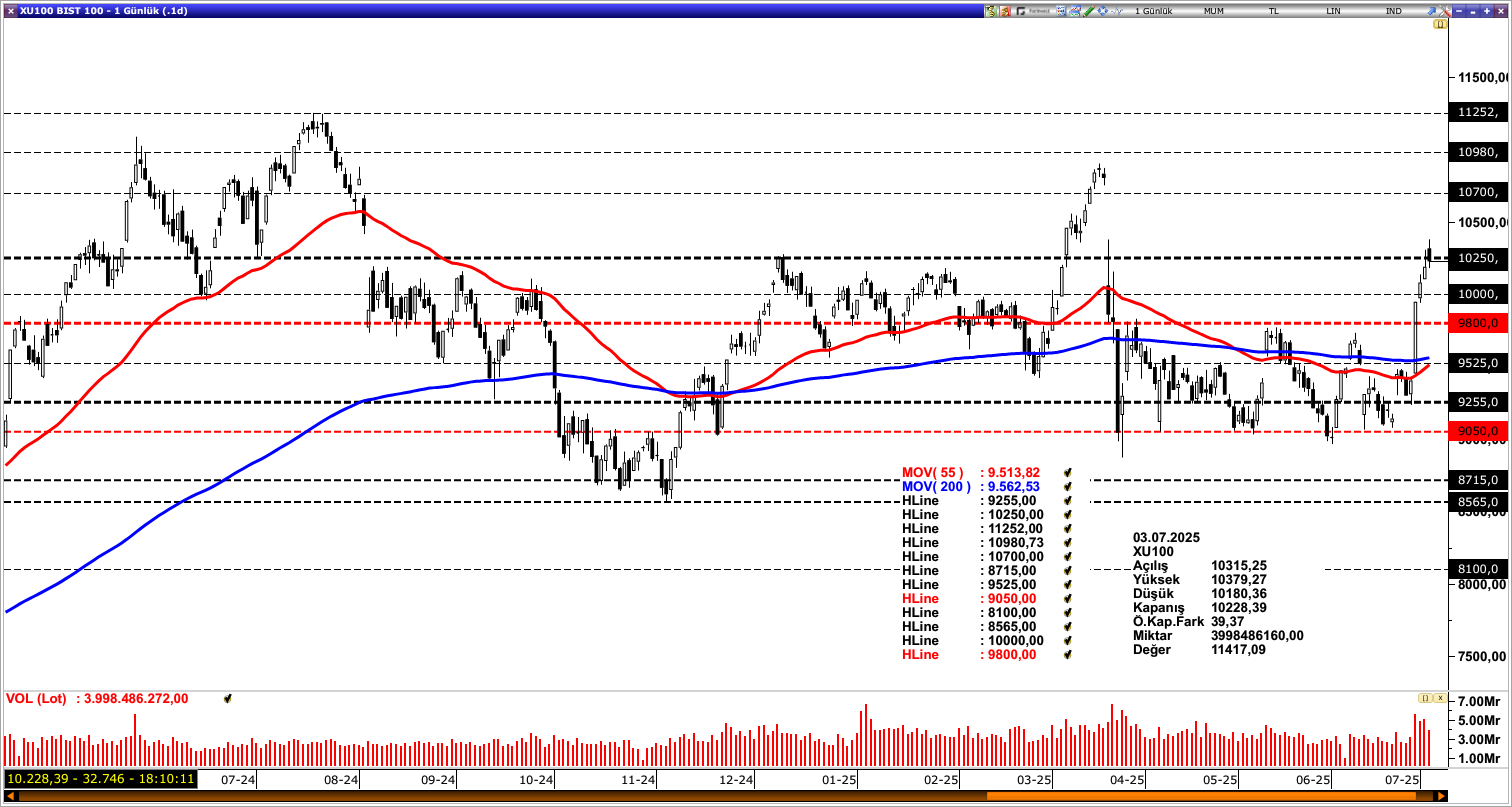
Task: Click the Miktar 3998486160,00 value
Action: pos(1257,635)
